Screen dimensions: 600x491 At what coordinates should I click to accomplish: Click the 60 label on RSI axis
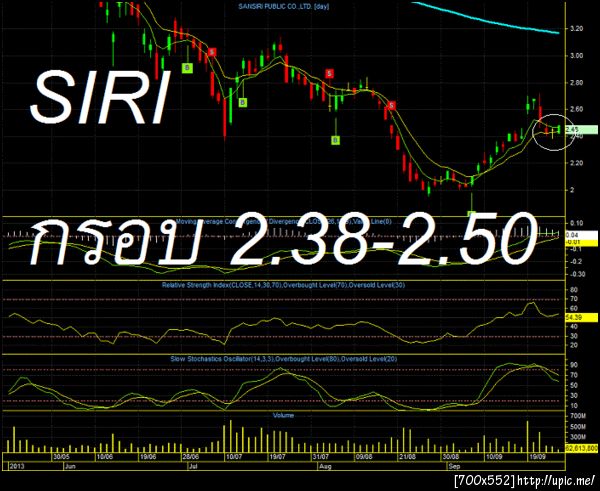[574, 308]
